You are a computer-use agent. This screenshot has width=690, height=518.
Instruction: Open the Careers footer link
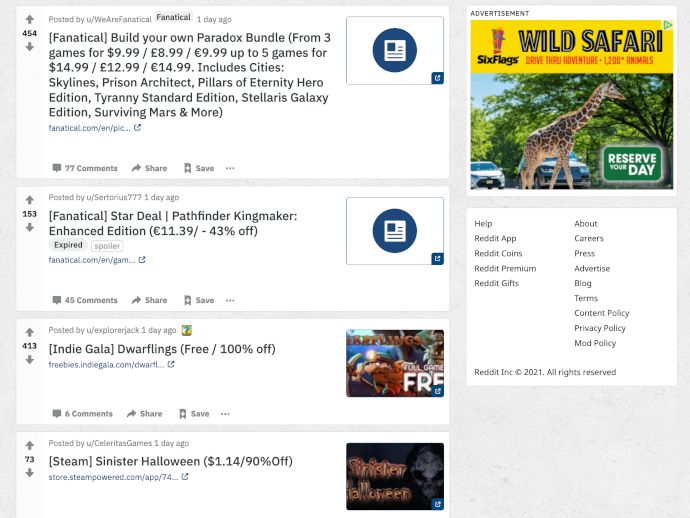pyautogui.click(x=589, y=239)
